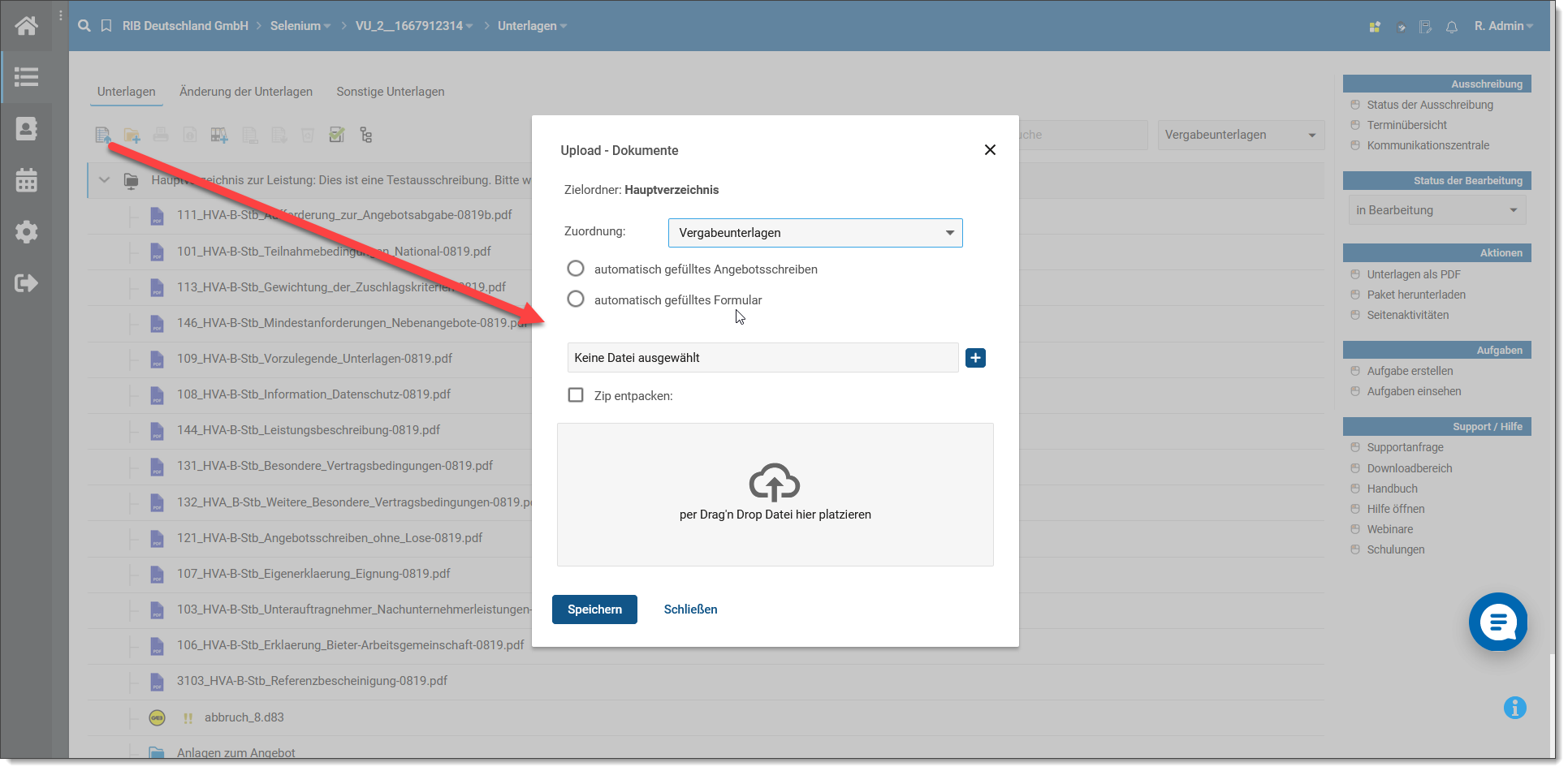1568x771 pixels.
Task: Switch to the Unterlagen tab
Action: point(127,92)
